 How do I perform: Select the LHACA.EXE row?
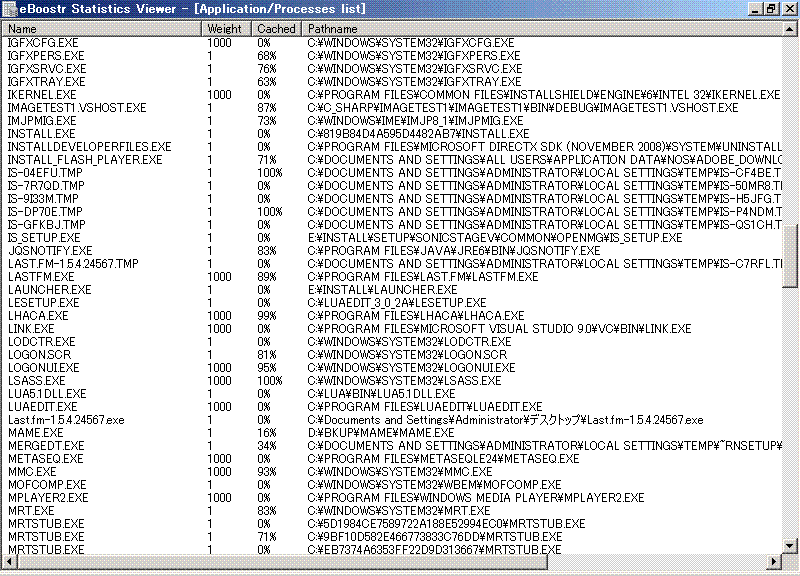[392, 316]
